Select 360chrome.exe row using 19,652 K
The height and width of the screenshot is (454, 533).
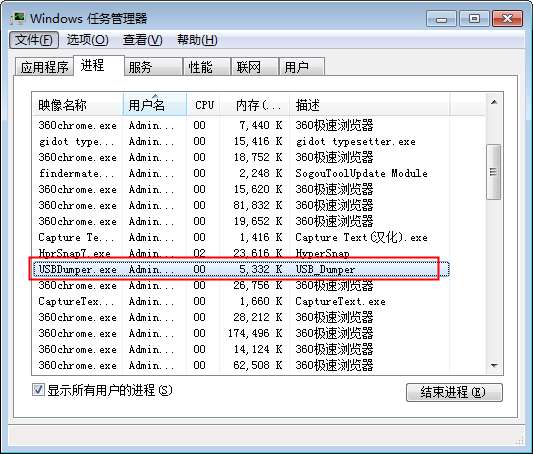click(241, 221)
